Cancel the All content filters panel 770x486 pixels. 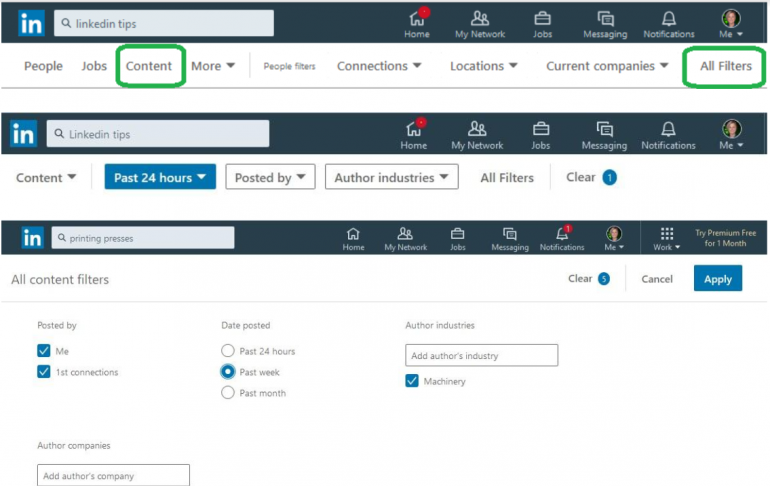point(657,279)
